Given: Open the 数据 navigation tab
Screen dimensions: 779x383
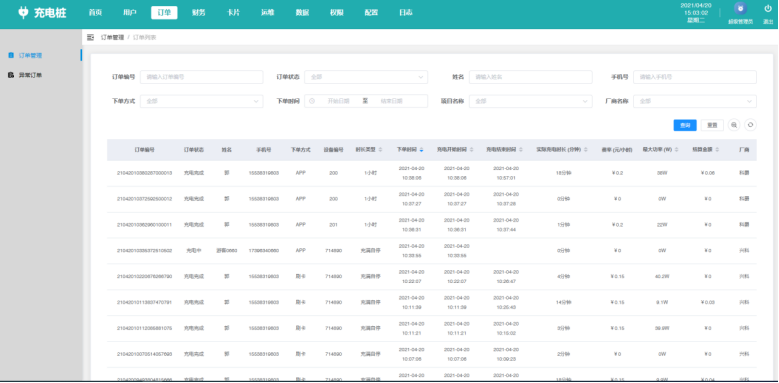Looking at the screenshot, I should click(x=302, y=13).
